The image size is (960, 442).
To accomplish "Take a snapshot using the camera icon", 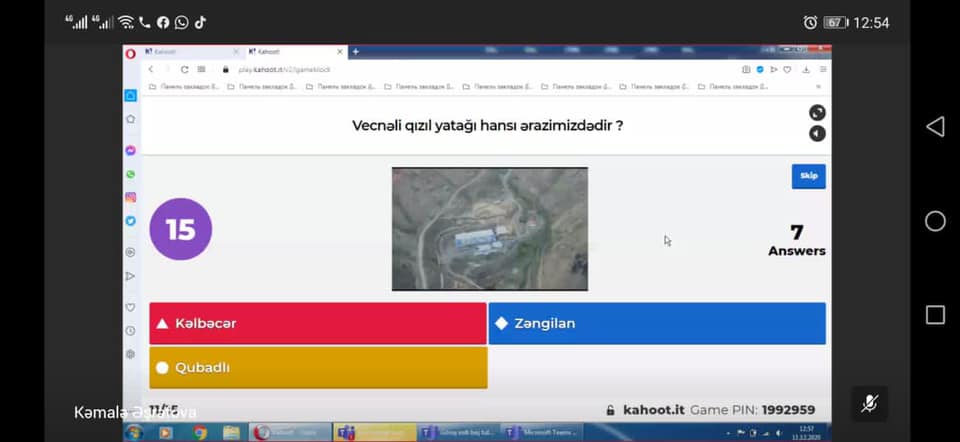I will coord(746,70).
